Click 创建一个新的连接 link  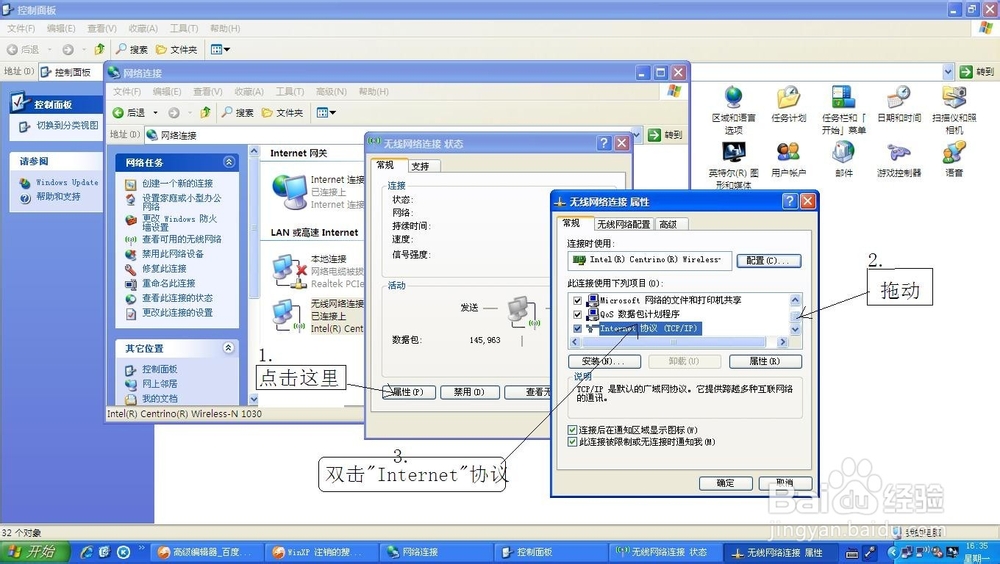coord(177,183)
